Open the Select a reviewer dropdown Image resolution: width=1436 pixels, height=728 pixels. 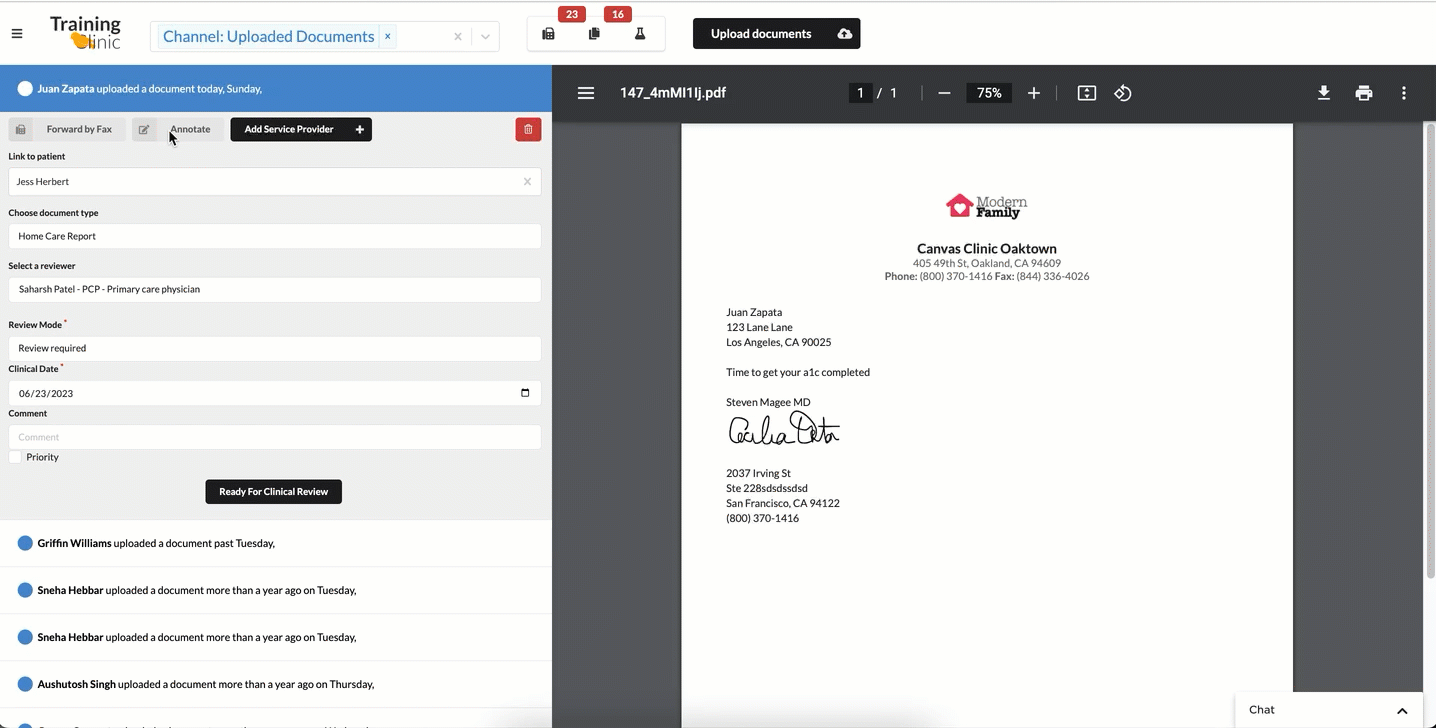pyautogui.click(x=274, y=289)
